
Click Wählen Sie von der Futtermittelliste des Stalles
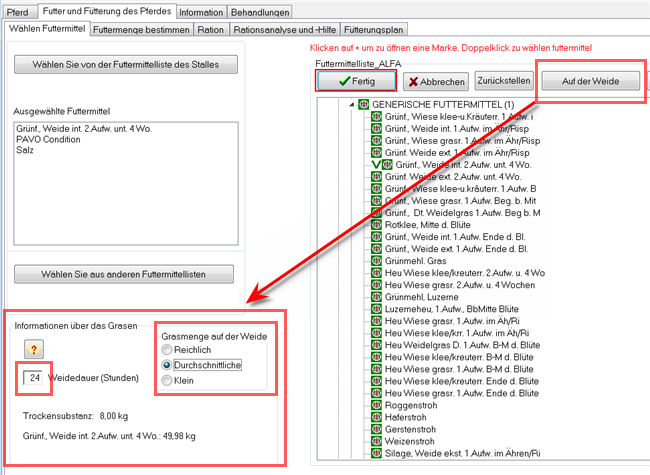(126, 65)
